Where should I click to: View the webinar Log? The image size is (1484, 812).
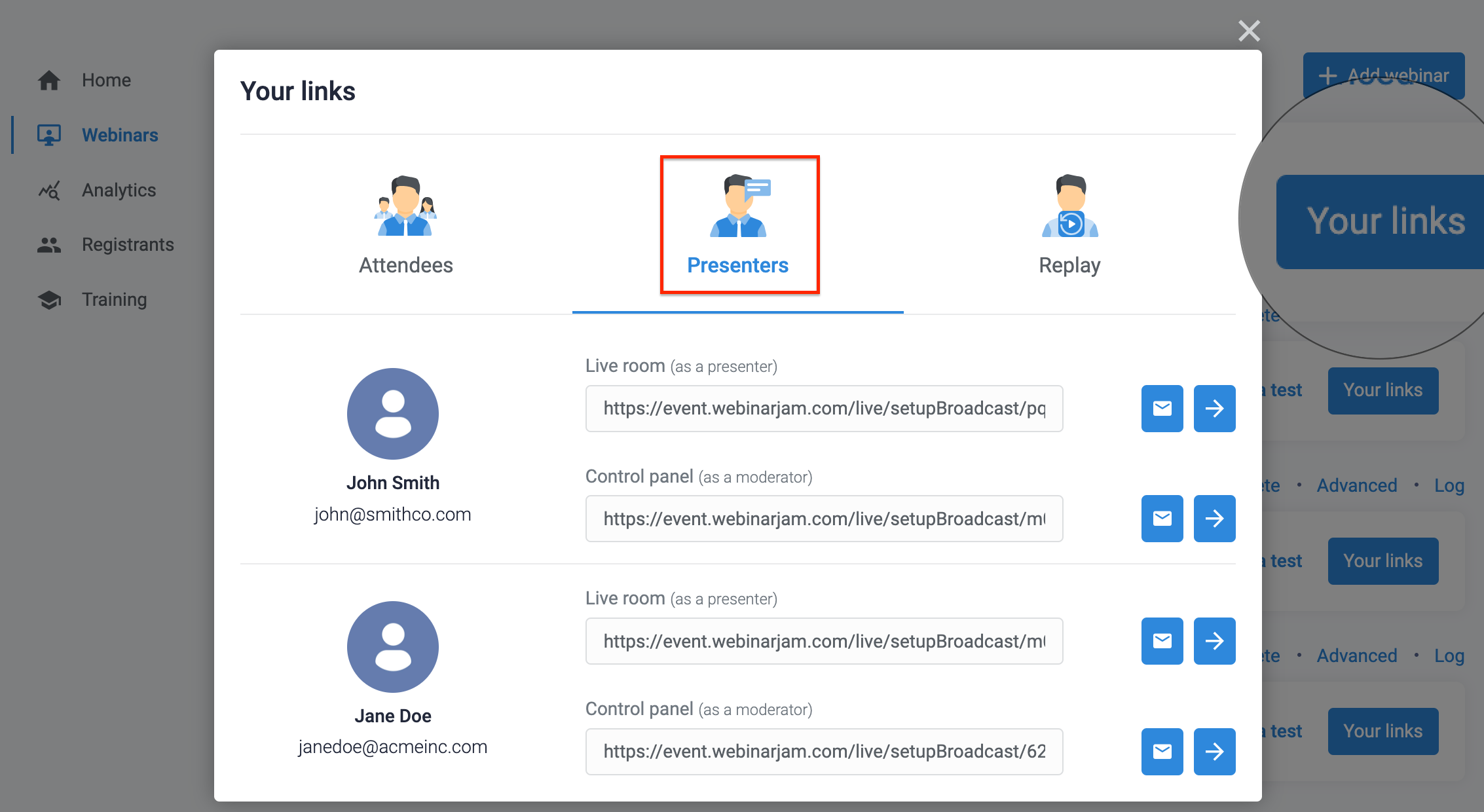pos(1449,485)
